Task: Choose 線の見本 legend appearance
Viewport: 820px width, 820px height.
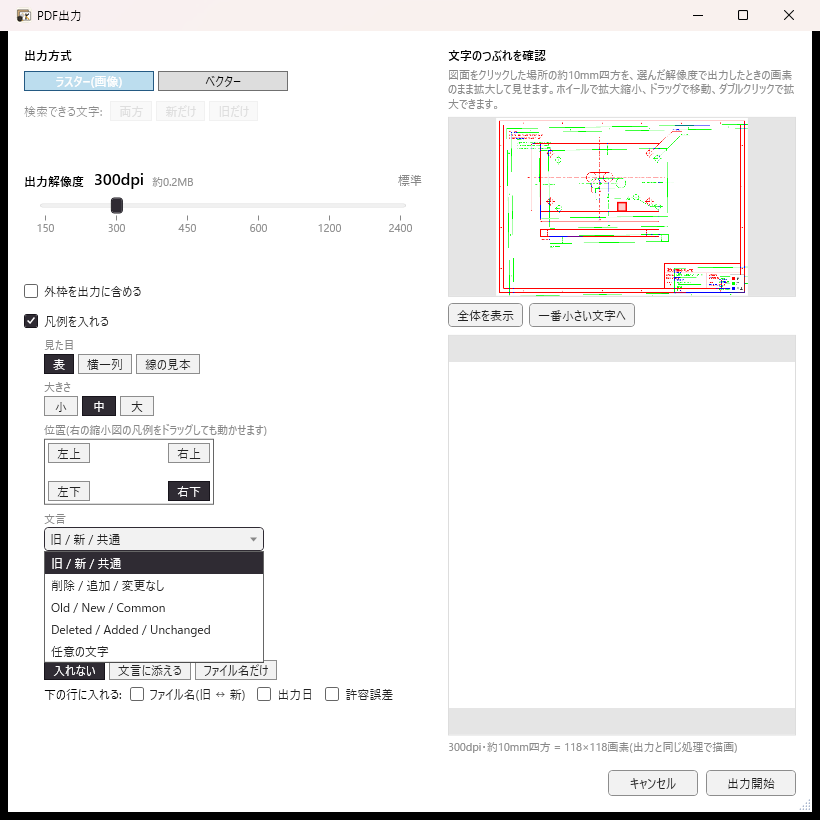Action: coord(168,364)
